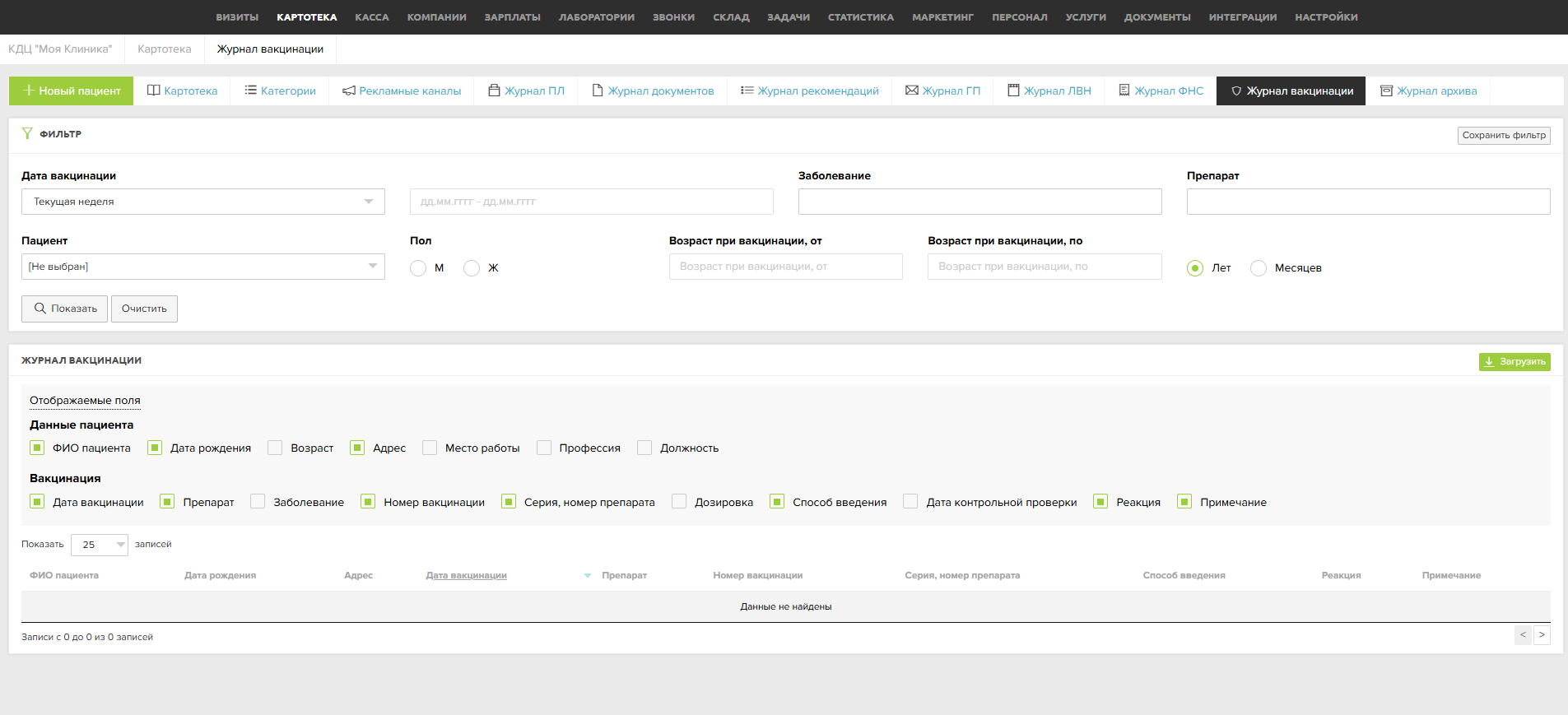Open the 25 записей page size dropdown
This screenshot has height=715, width=1568.
coord(100,545)
